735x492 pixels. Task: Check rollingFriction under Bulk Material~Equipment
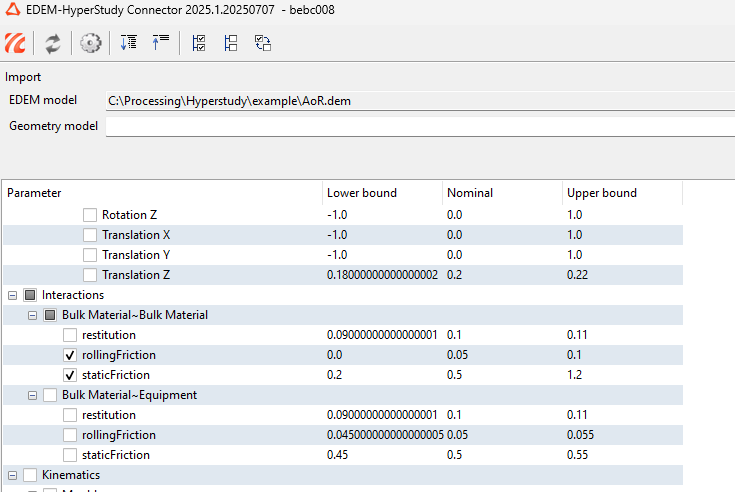70,435
